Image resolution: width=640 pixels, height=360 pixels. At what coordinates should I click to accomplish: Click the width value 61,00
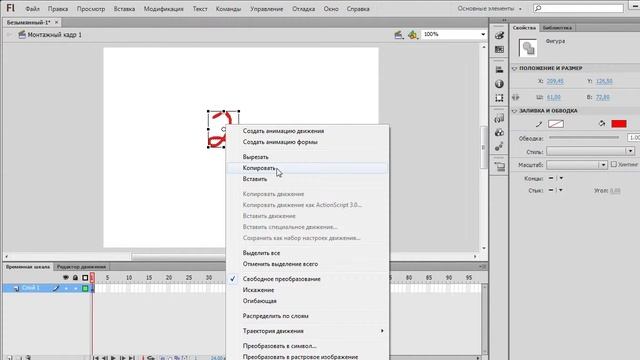[x=553, y=97]
